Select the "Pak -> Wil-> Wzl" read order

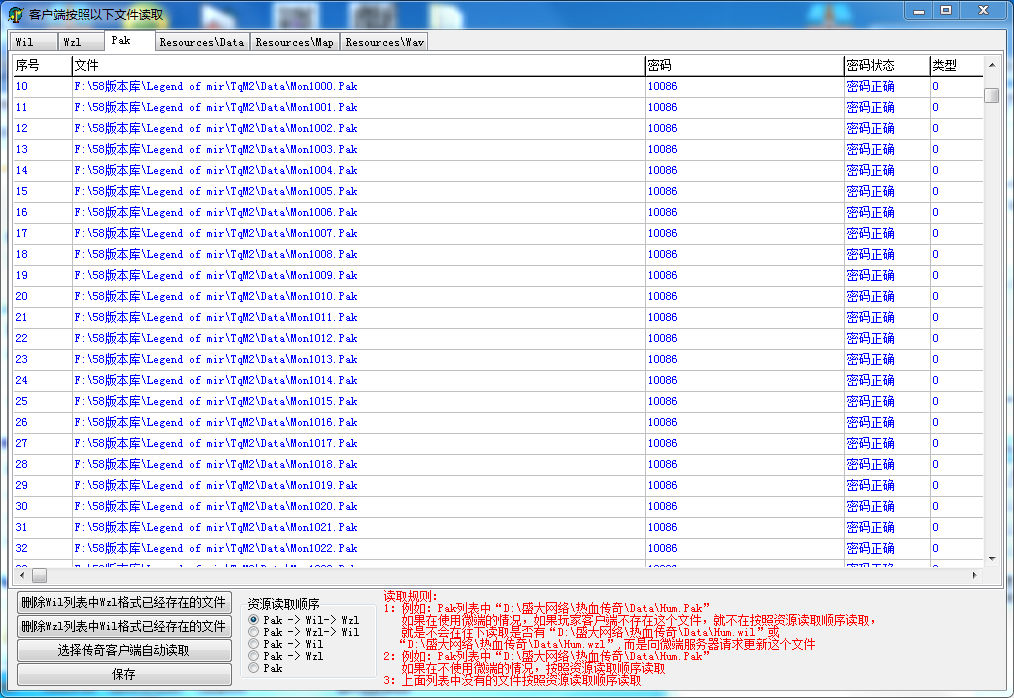pos(254,620)
